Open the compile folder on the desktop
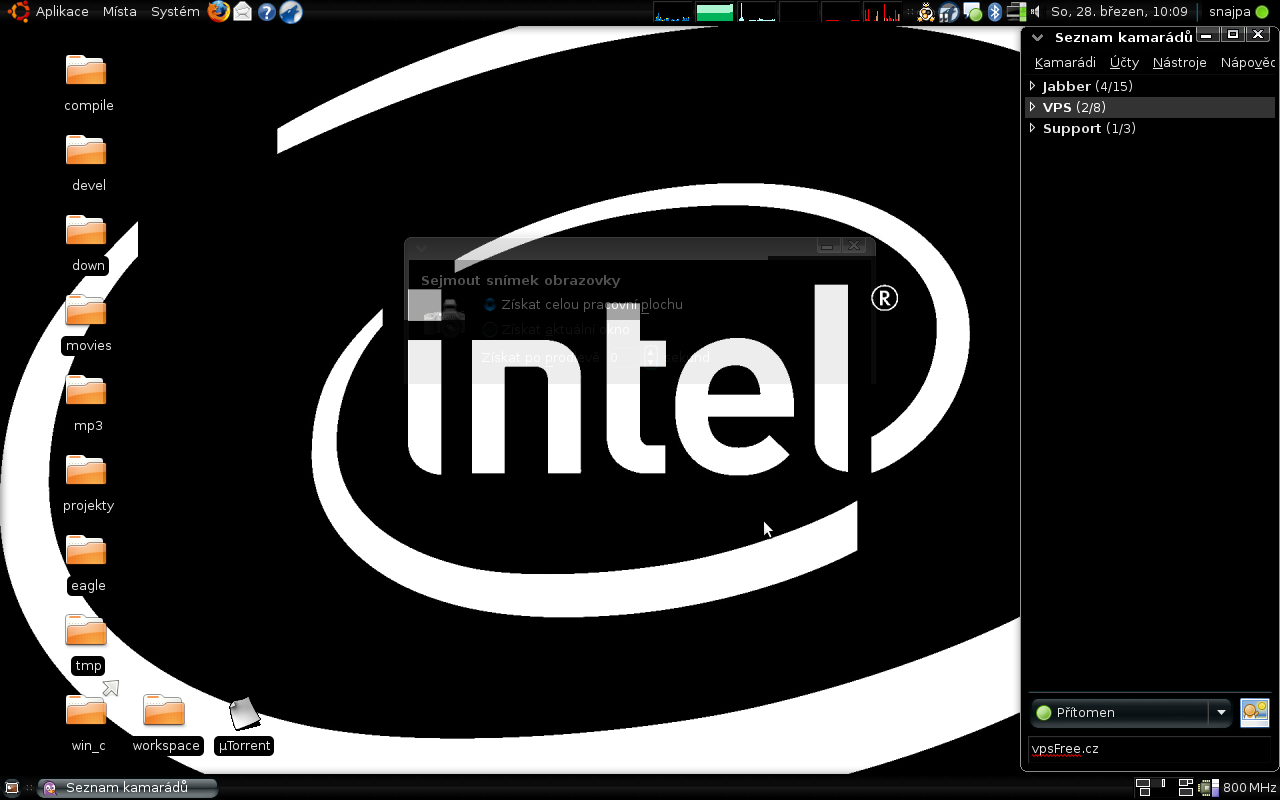The image size is (1280, 800). coord(88,72)
